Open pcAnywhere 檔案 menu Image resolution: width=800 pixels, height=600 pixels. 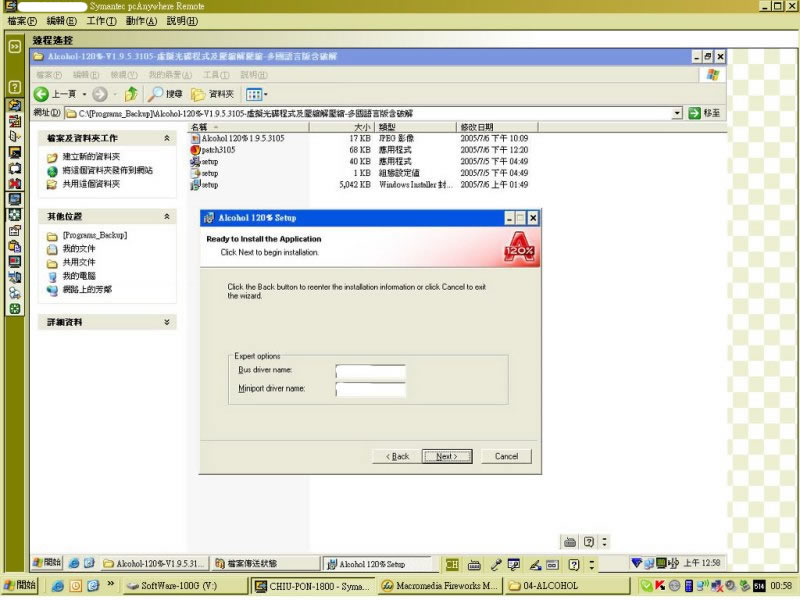click(x=22, y=21)
